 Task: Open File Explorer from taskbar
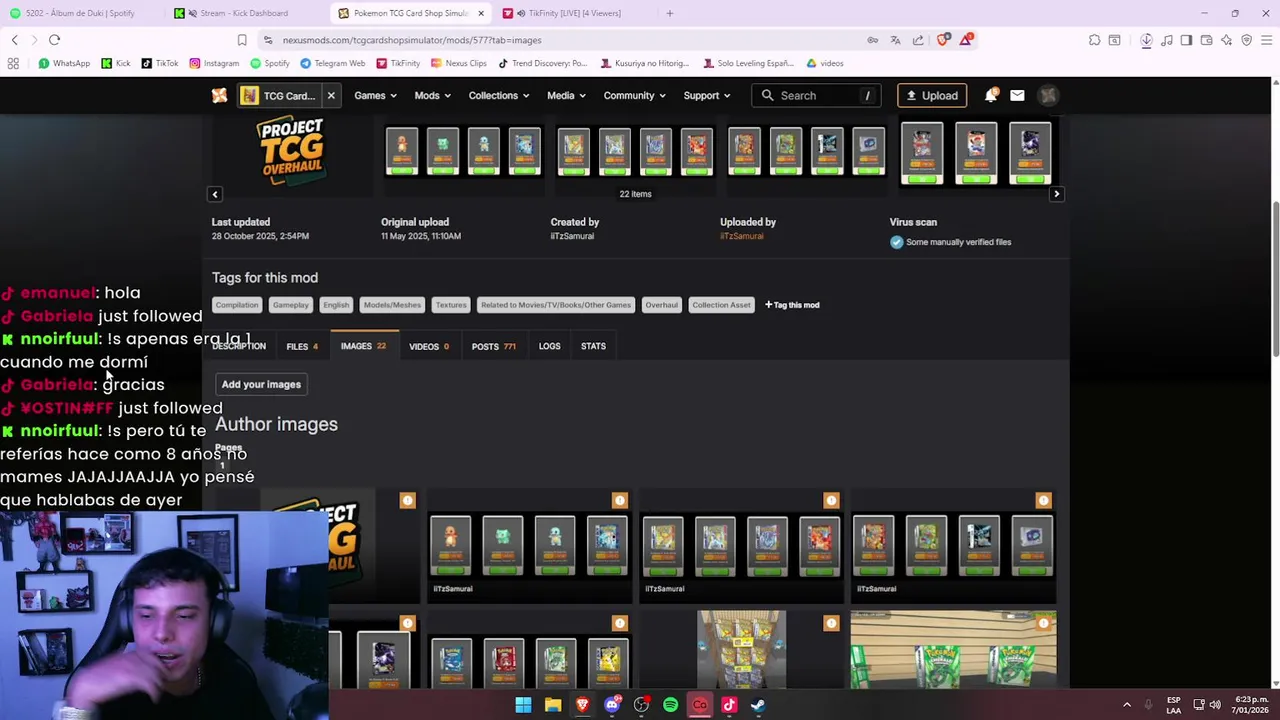point(553,705)
